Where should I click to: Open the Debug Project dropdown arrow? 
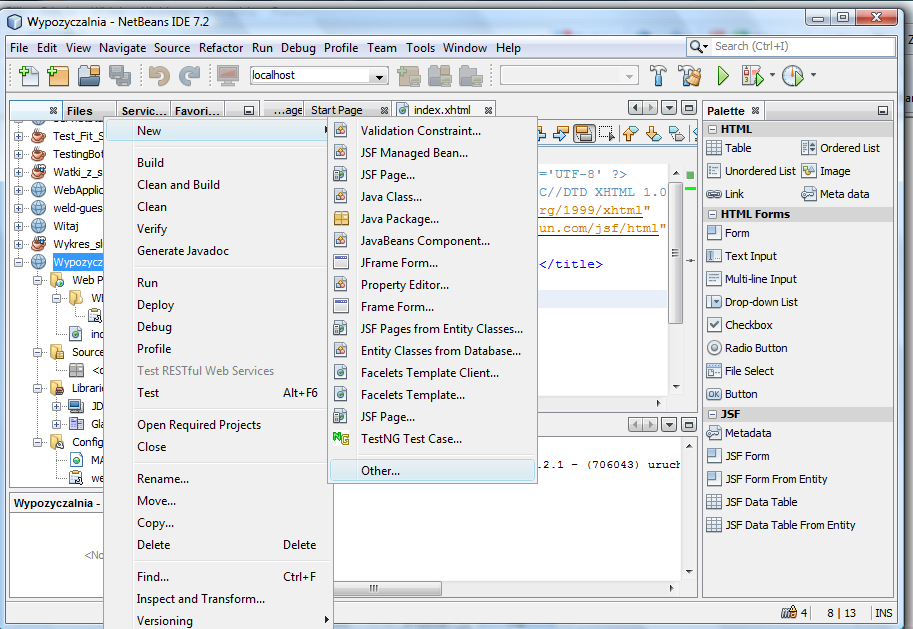(772, 75)
